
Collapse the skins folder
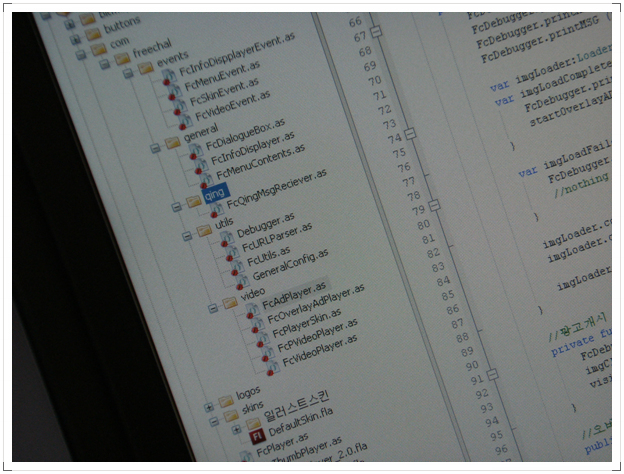click(214, 421)
